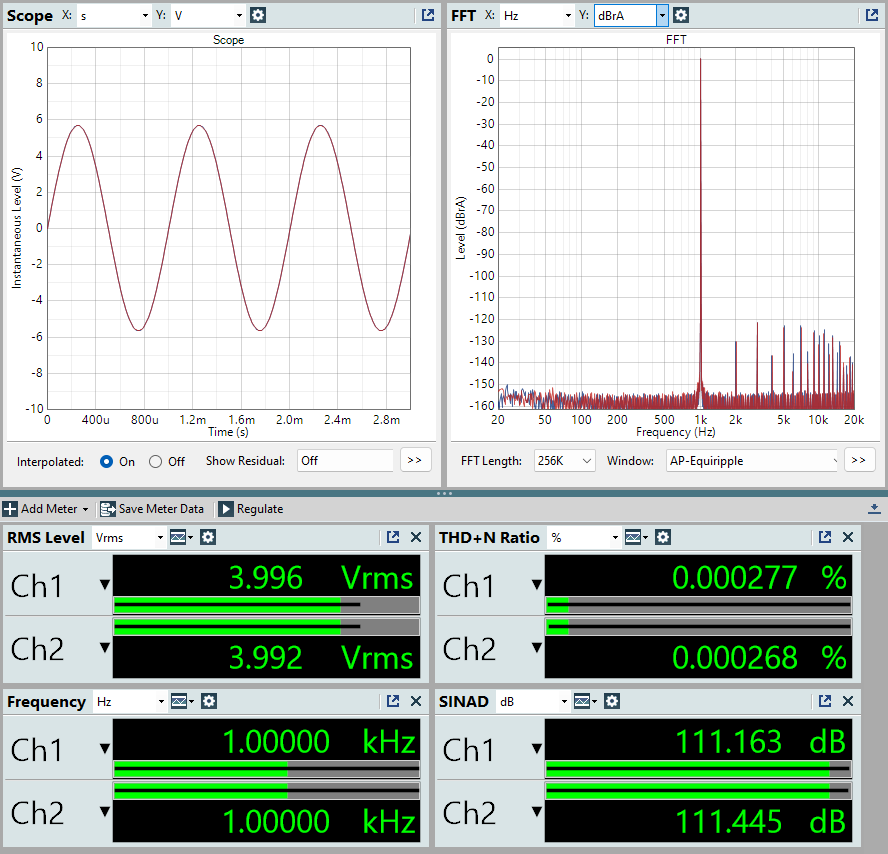Click the Show Residual field
The width and height of the screenshot is (888, 854).
pyautogui.click(x=345, y=461)
